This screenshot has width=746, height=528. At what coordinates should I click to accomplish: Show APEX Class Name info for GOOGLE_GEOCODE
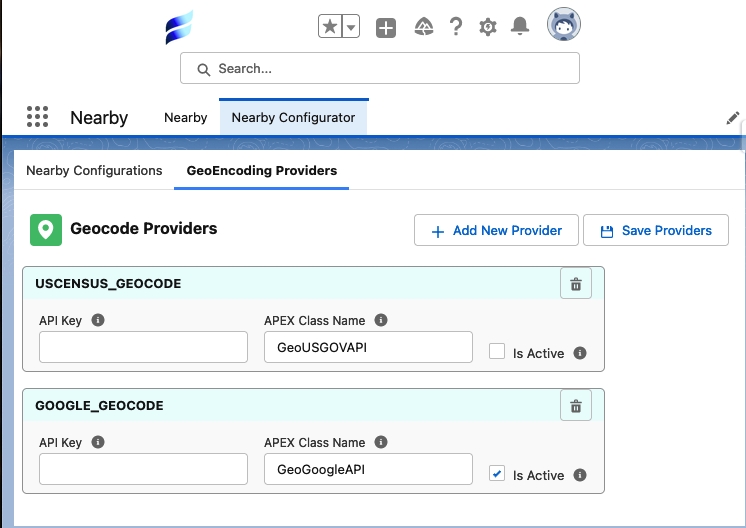381,442
